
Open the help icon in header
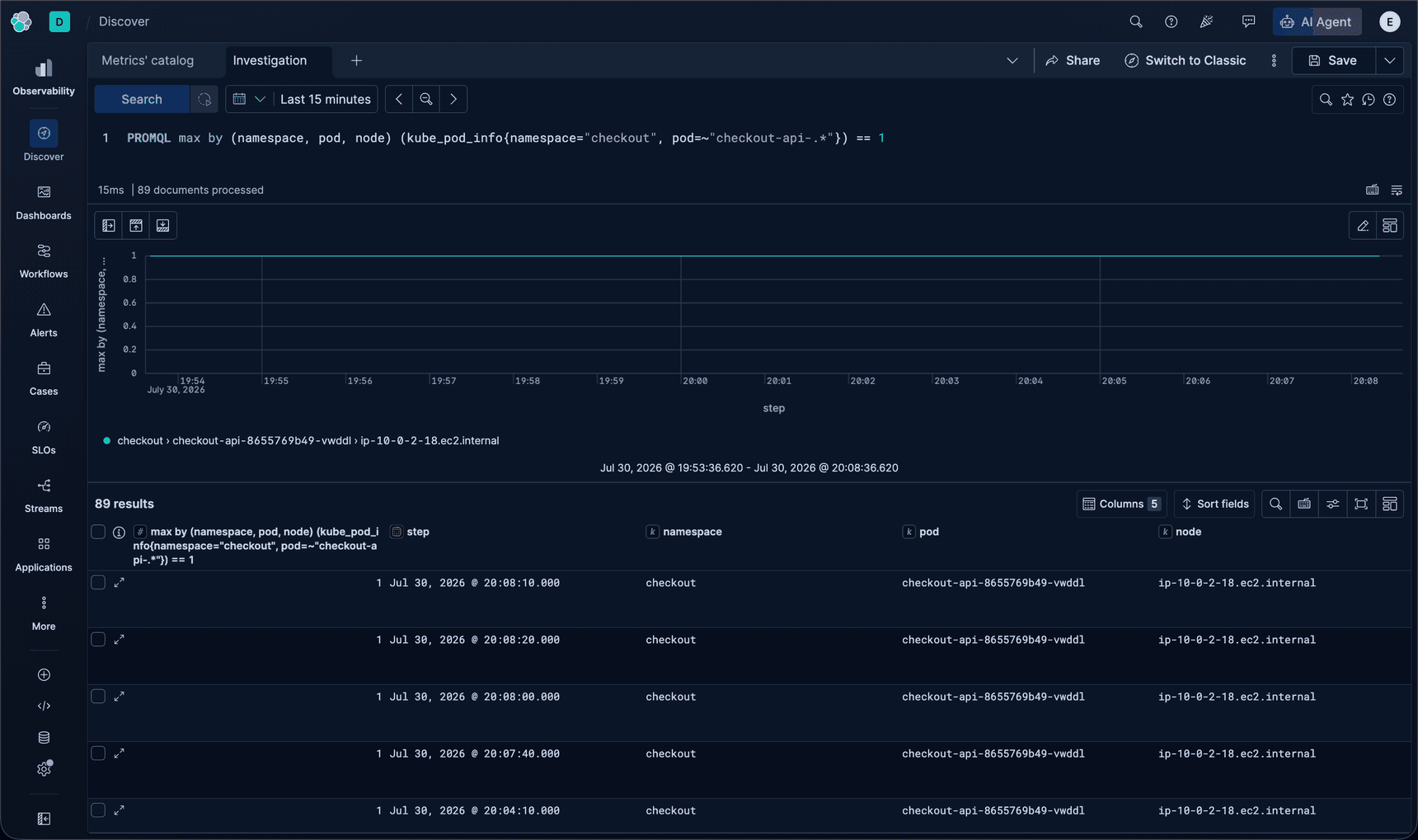[x=1171, y=21]
